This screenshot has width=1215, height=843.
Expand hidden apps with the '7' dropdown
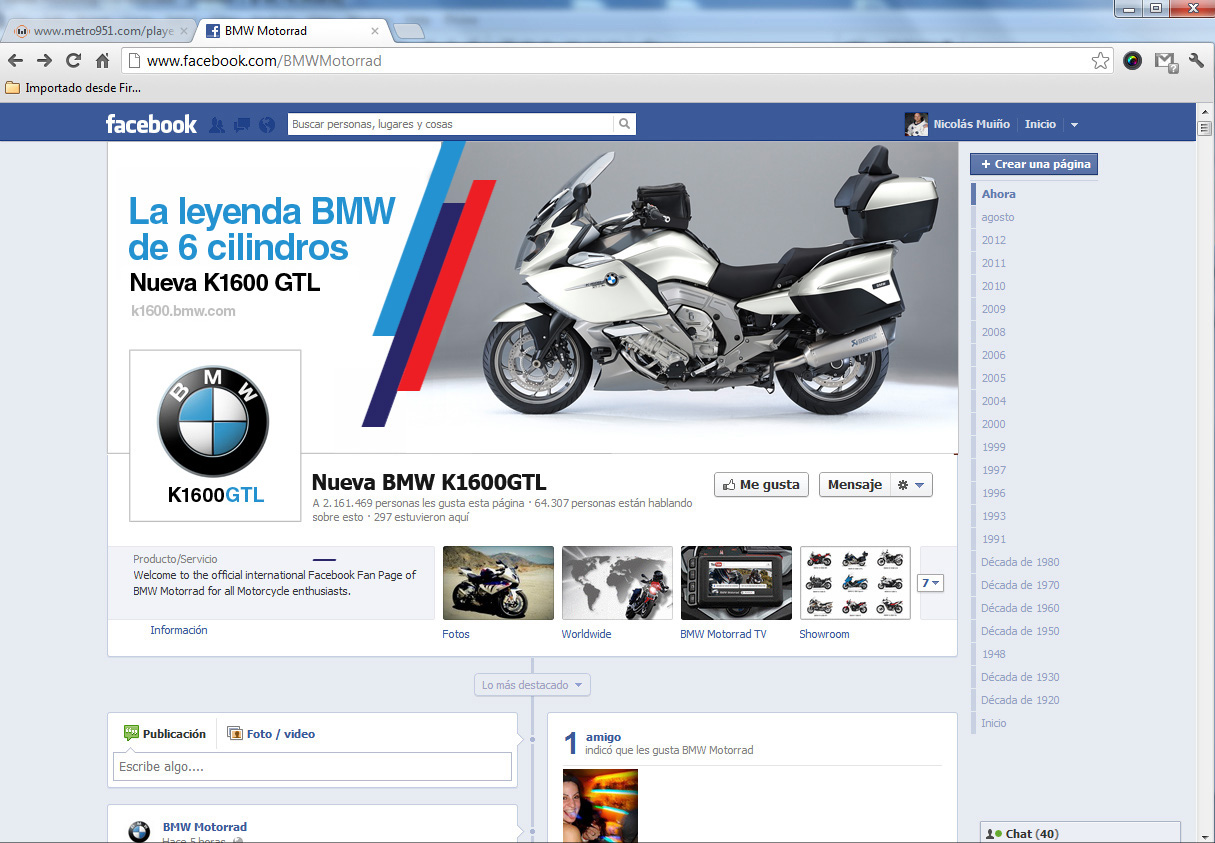pos(930,582)
